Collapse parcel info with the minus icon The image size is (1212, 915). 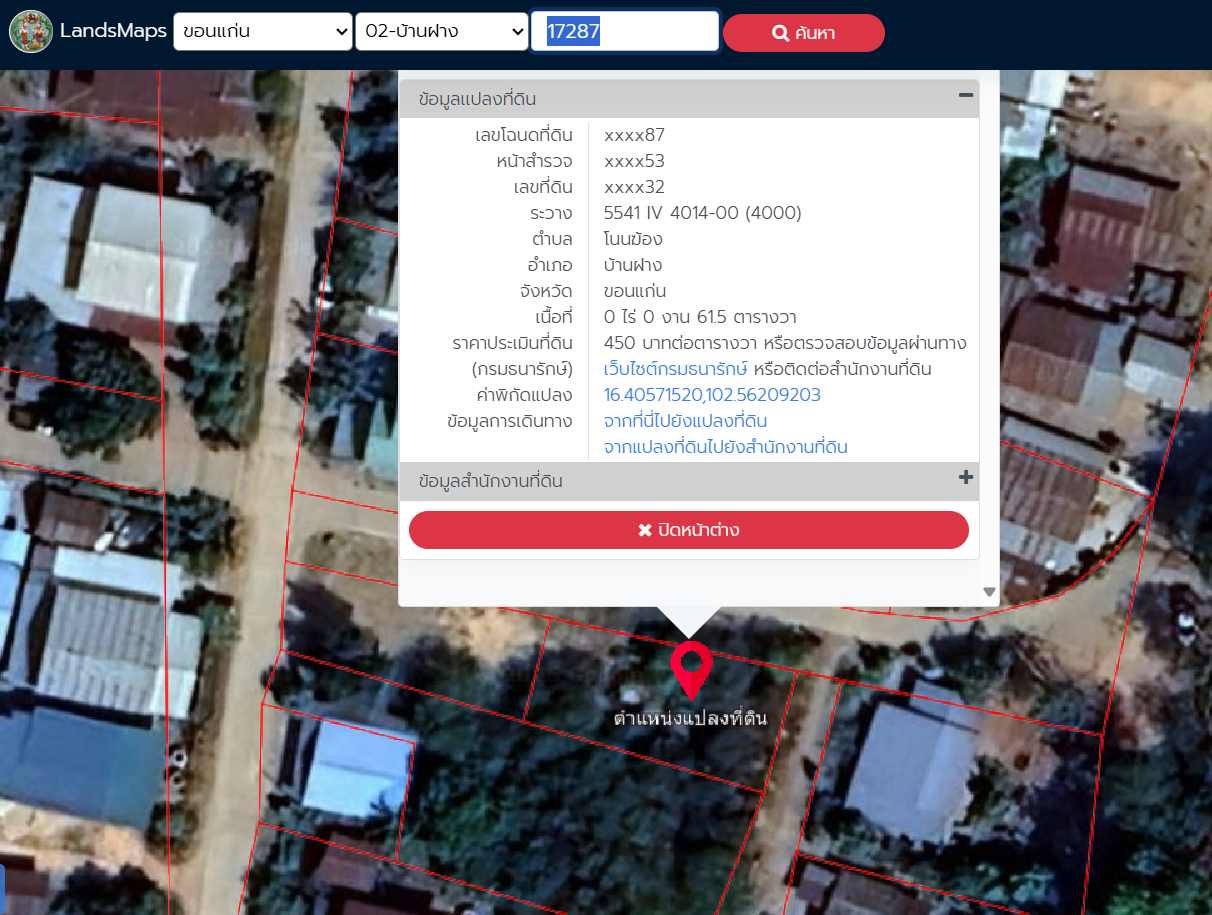965,96
